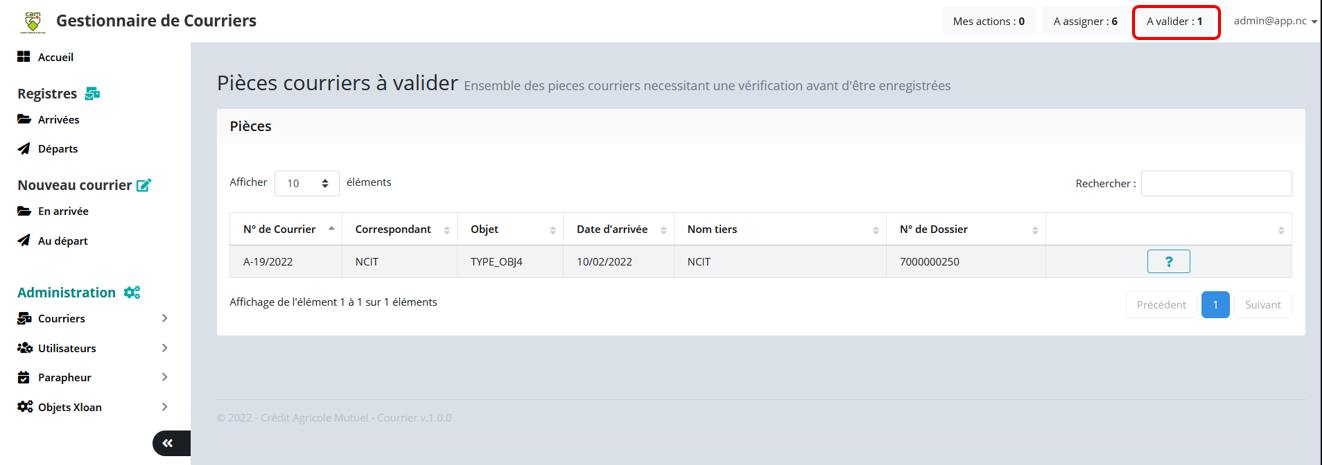Open the admin@app.nc user dropdown
Screen dimensions: 1322x465
tap(1275, 21)
